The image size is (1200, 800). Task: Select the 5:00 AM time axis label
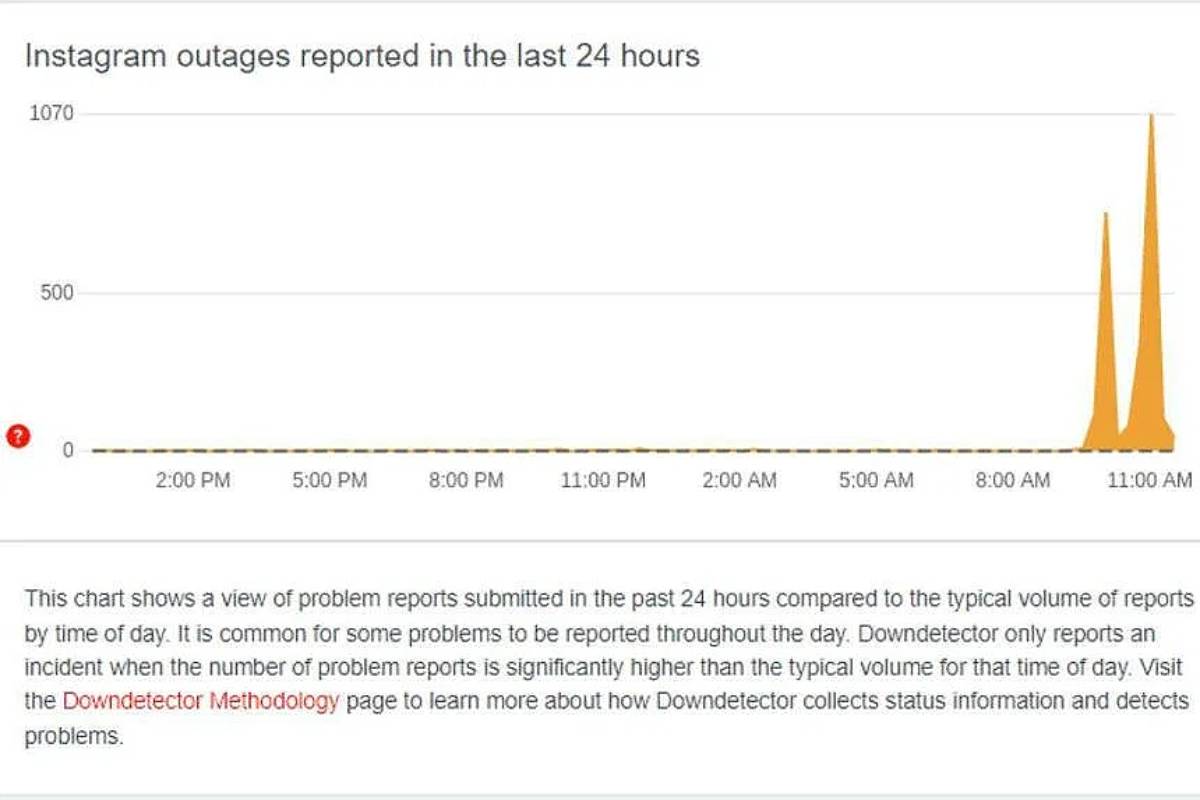876,481
